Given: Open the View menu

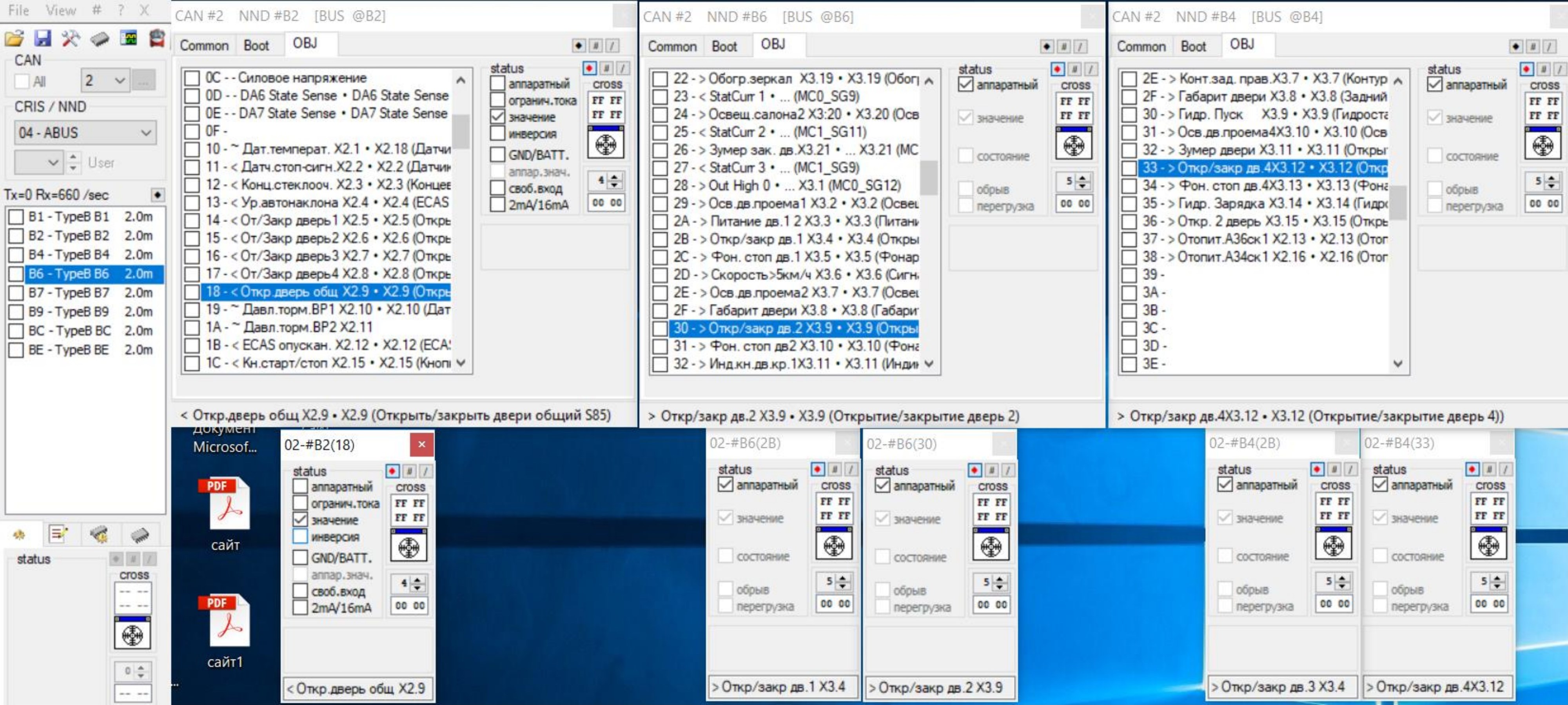Looking at the screenshot, I should coord(61,10).
